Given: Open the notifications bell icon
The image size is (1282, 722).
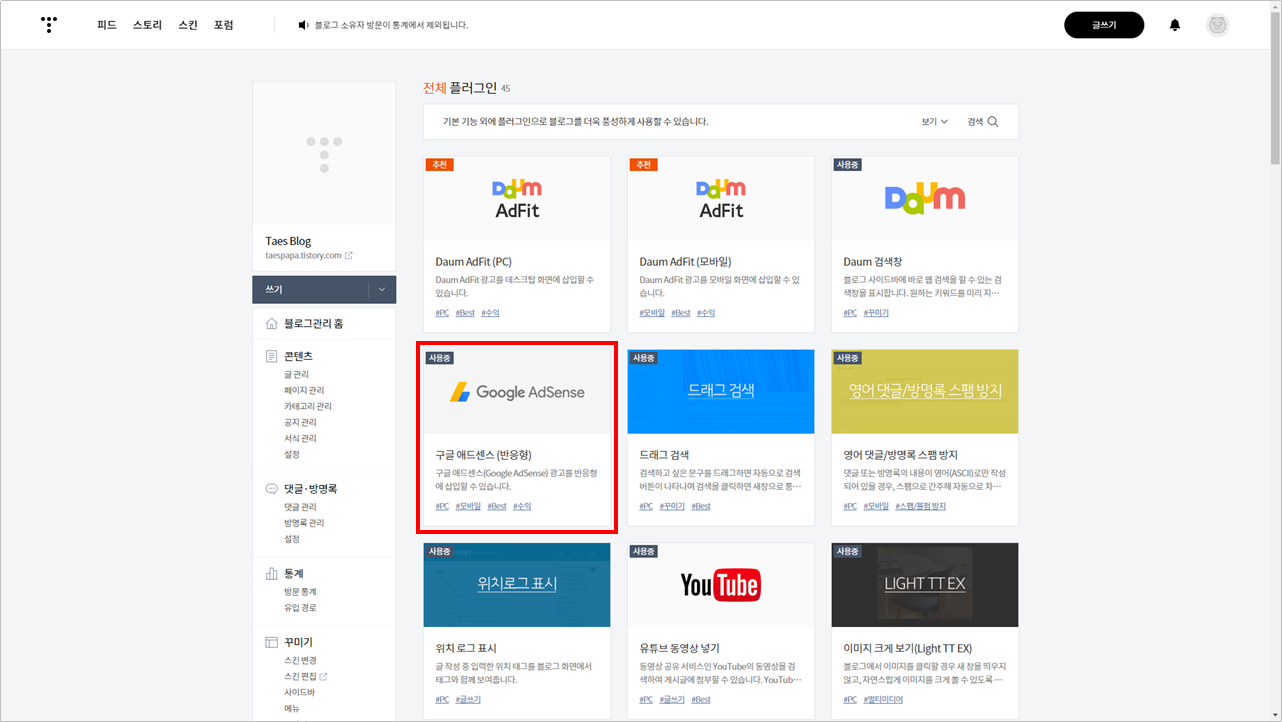Looking at the screenshot, I should click(x=1175, y=25).
